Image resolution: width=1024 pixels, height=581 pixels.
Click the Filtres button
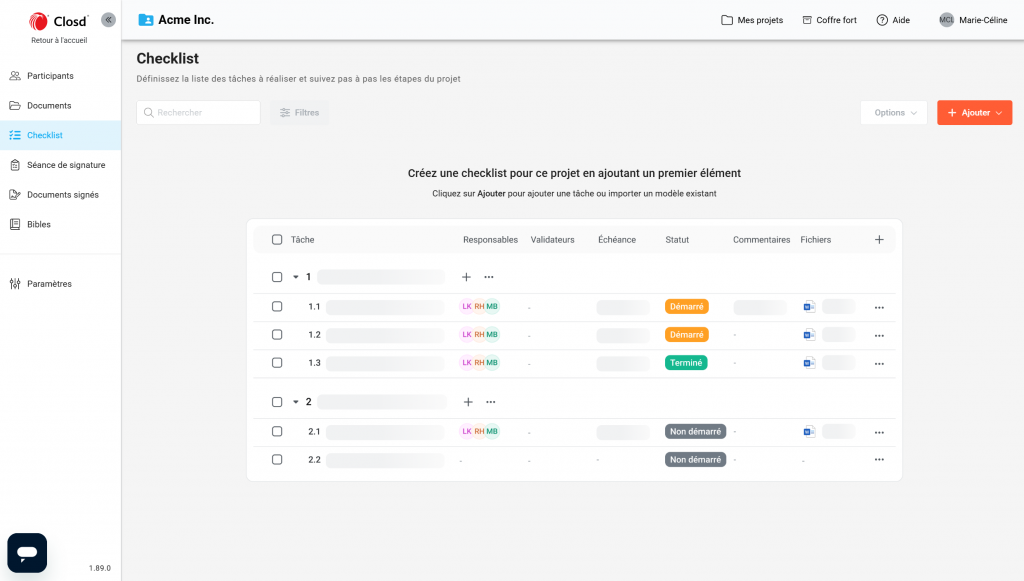299,113
